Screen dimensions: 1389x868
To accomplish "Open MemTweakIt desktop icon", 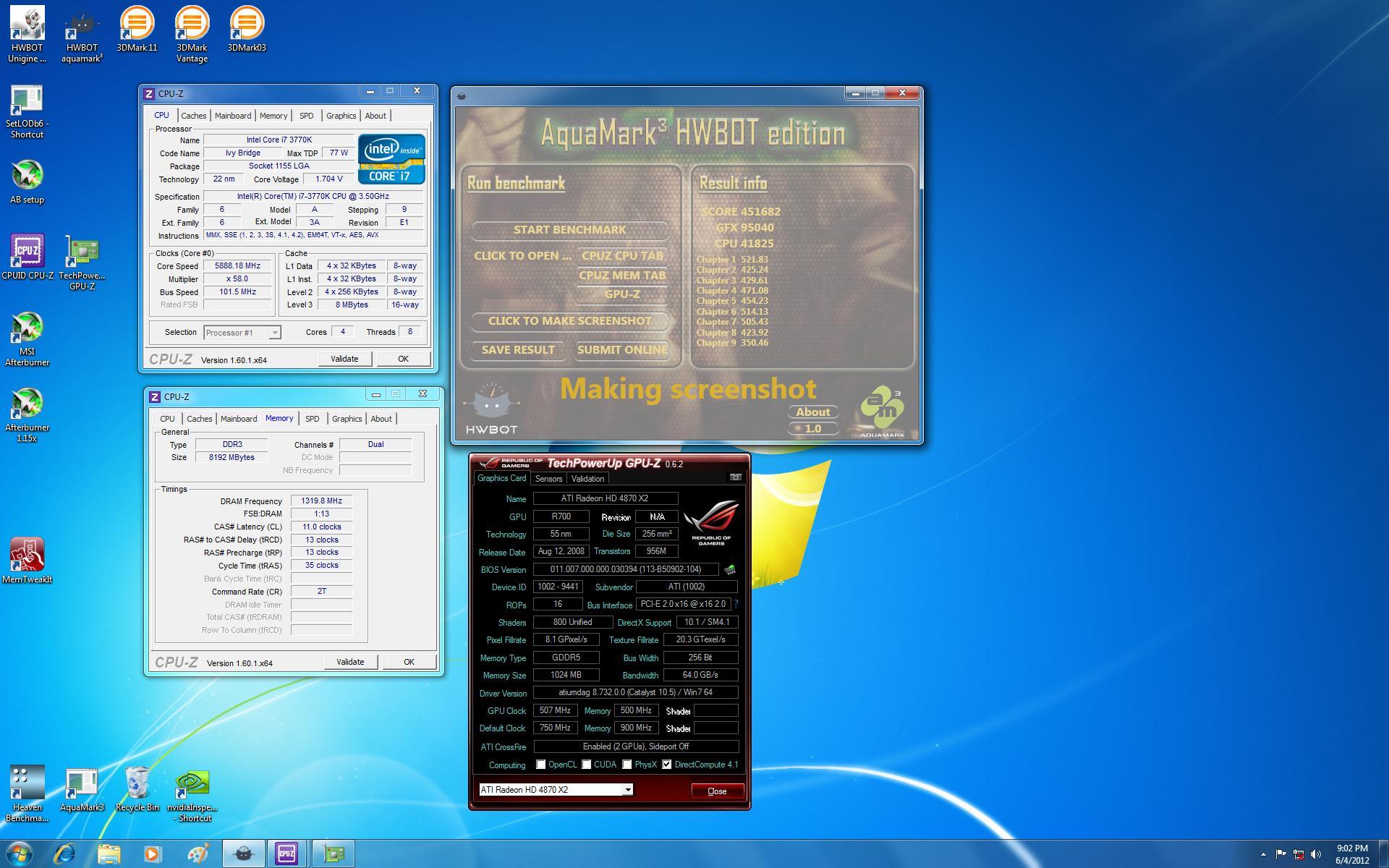I will pos(27,561).
